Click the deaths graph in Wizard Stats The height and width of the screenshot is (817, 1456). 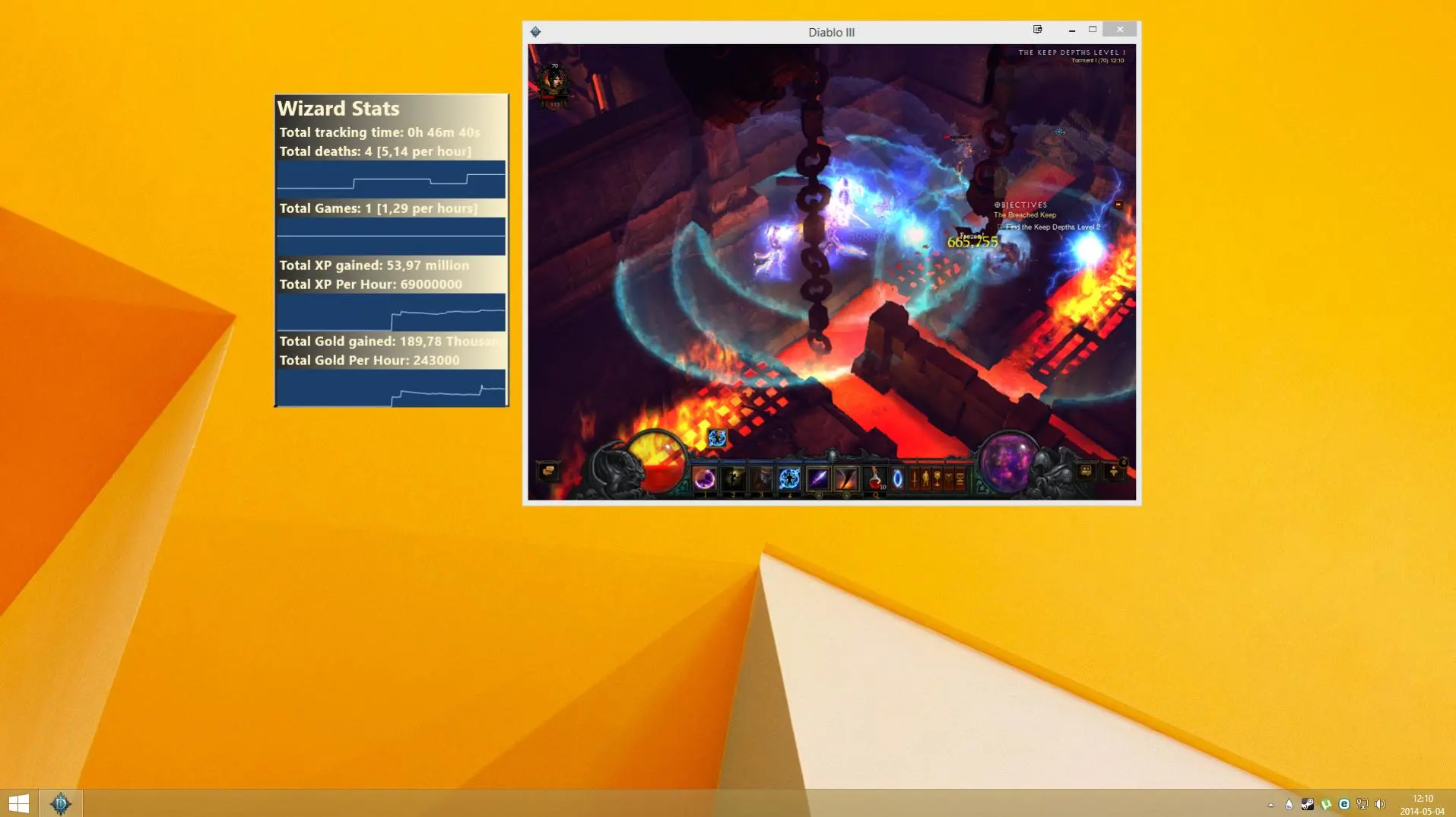(x=391, y=179)
